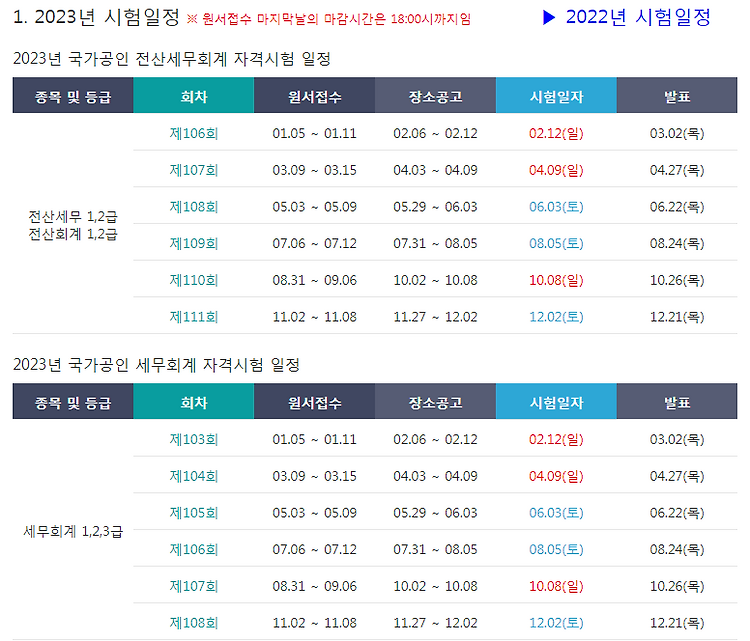This screenshot has height=641, width=750.
Task: Select 발표 '10.26(목)' in 제110회 row
Action: [677, 280]
